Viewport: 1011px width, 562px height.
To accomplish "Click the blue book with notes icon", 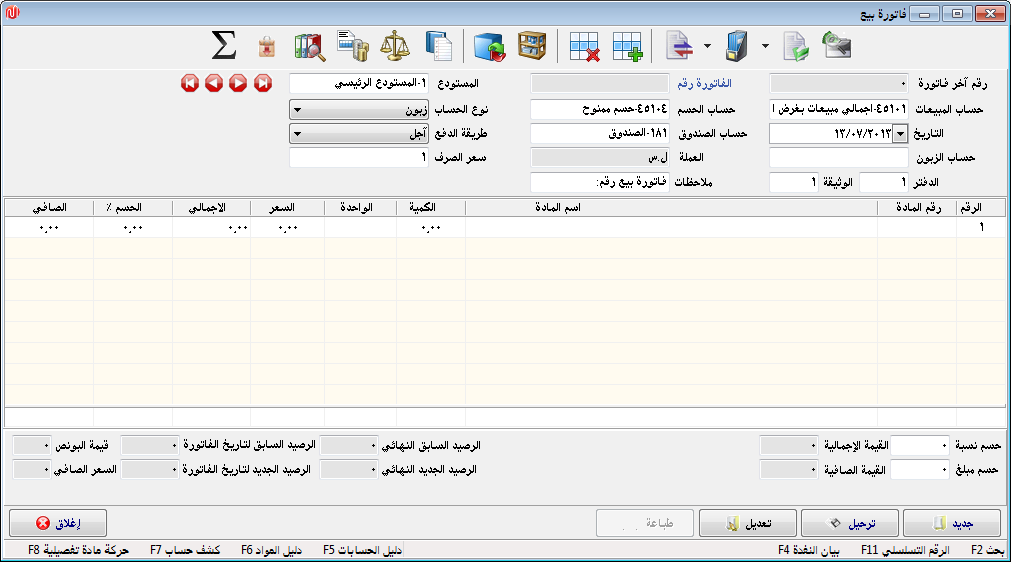I will coord(439,46).
